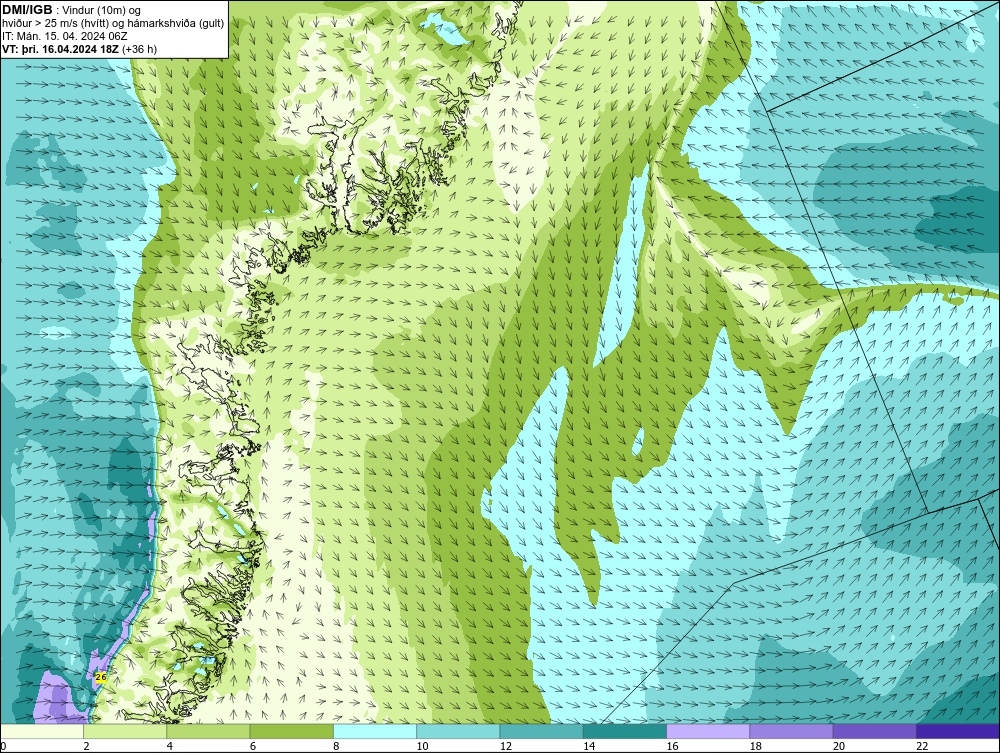Screen dimensions: 1000x753
Task: Click the scale label 0
Action: tap(3, 746)
